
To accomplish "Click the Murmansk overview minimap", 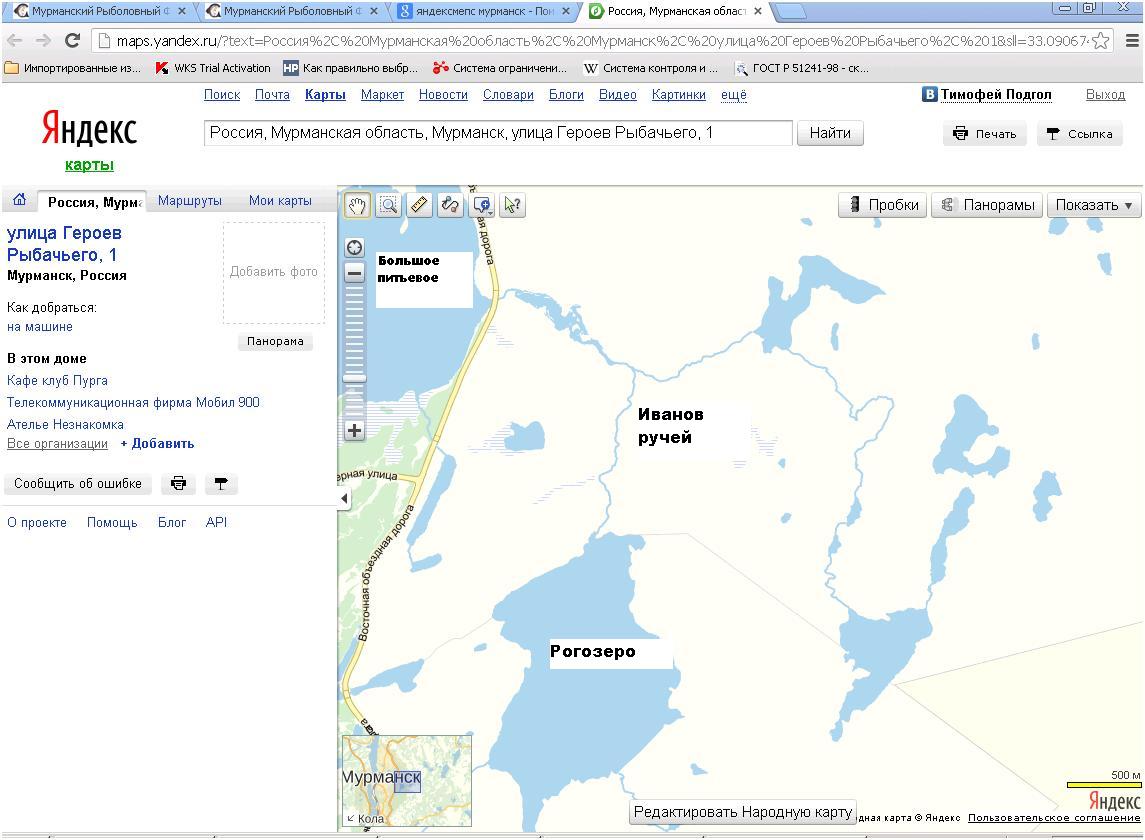I will click(407, 781).
